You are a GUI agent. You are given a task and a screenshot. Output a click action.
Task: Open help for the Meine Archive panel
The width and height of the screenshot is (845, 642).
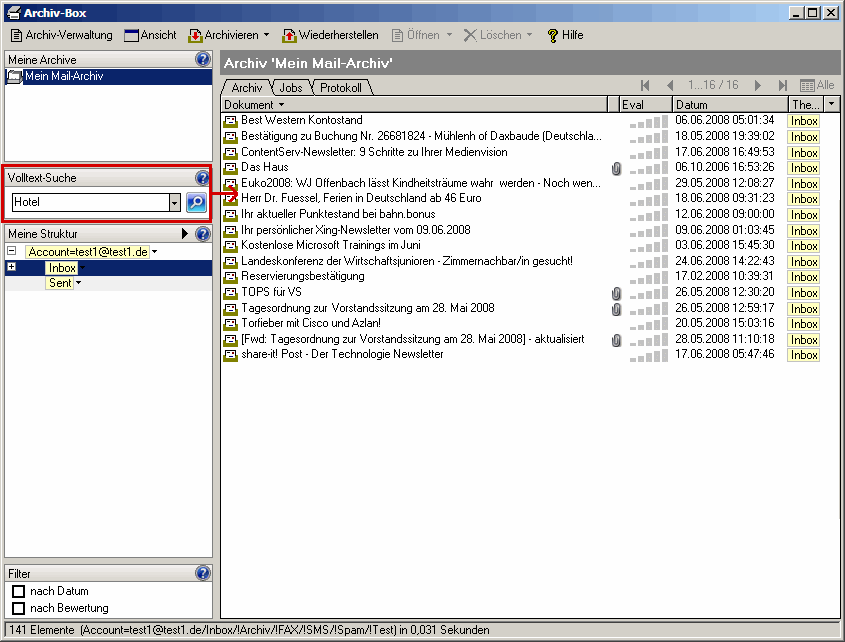(x=203, y=60)
